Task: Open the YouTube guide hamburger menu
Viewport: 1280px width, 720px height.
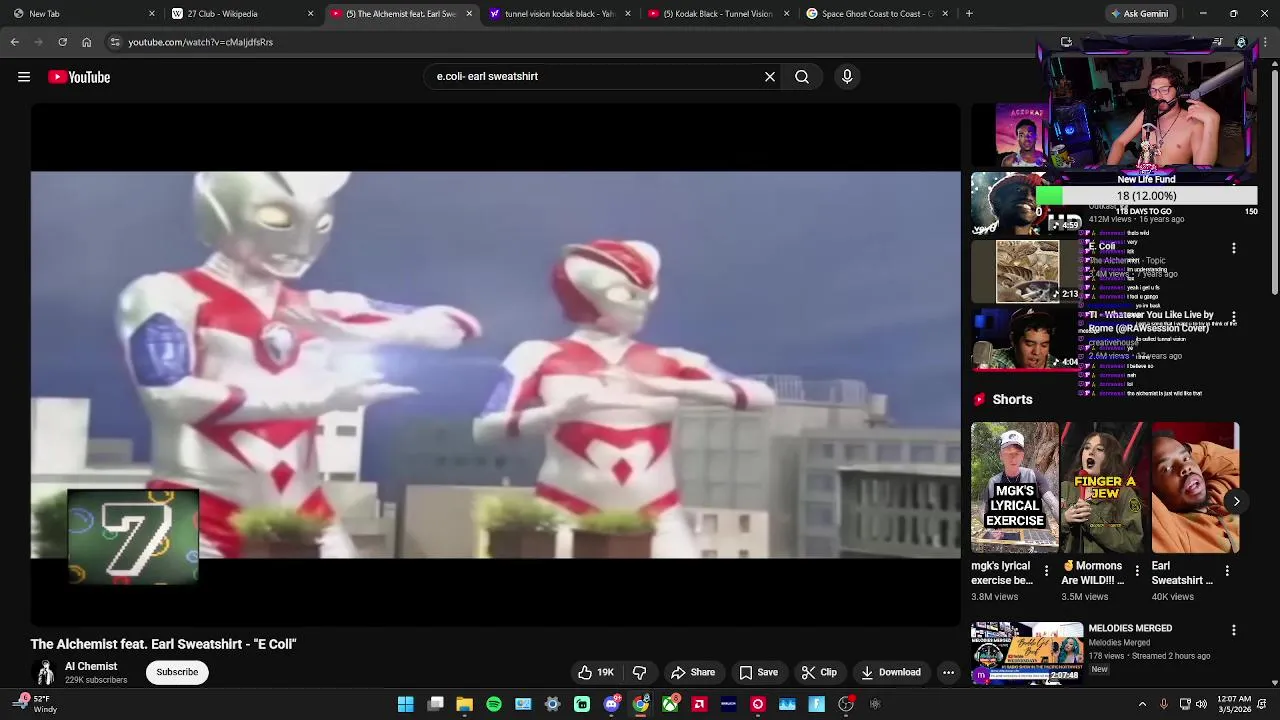Action: click(x=24, y=77)
